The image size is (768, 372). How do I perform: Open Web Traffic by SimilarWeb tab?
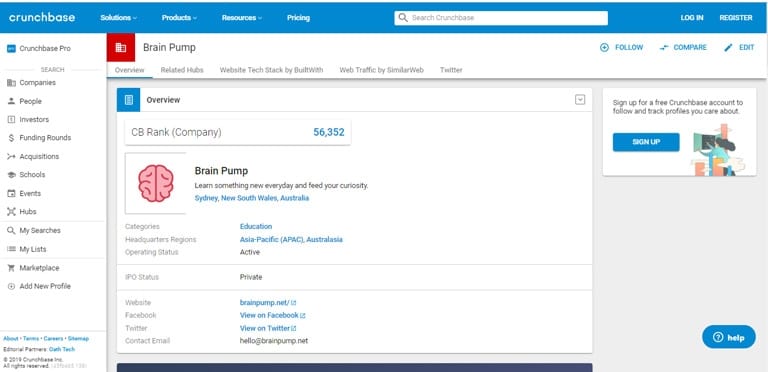pos(382,70)
